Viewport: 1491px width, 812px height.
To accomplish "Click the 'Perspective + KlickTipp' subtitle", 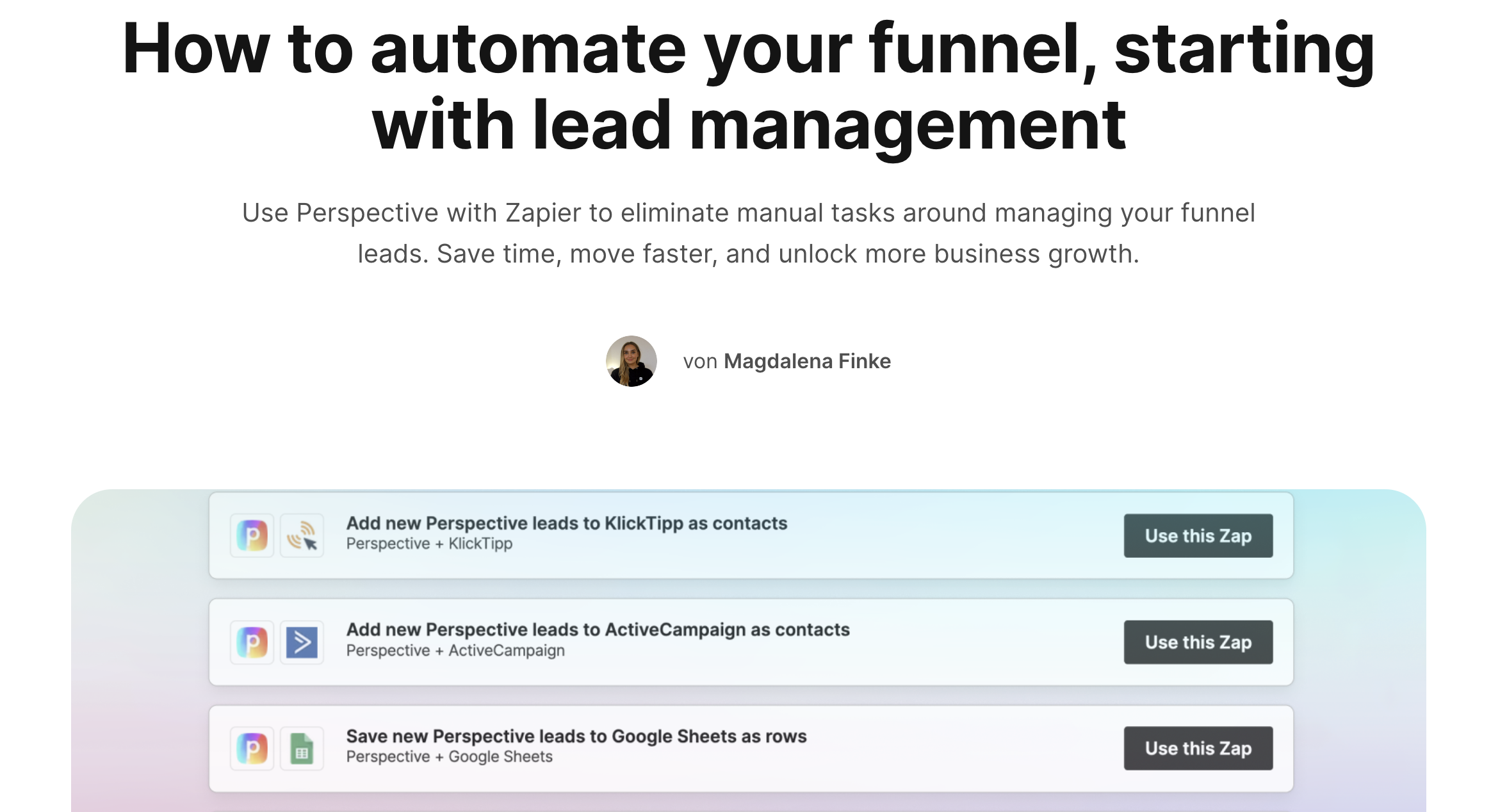I will tap(429, 544).
